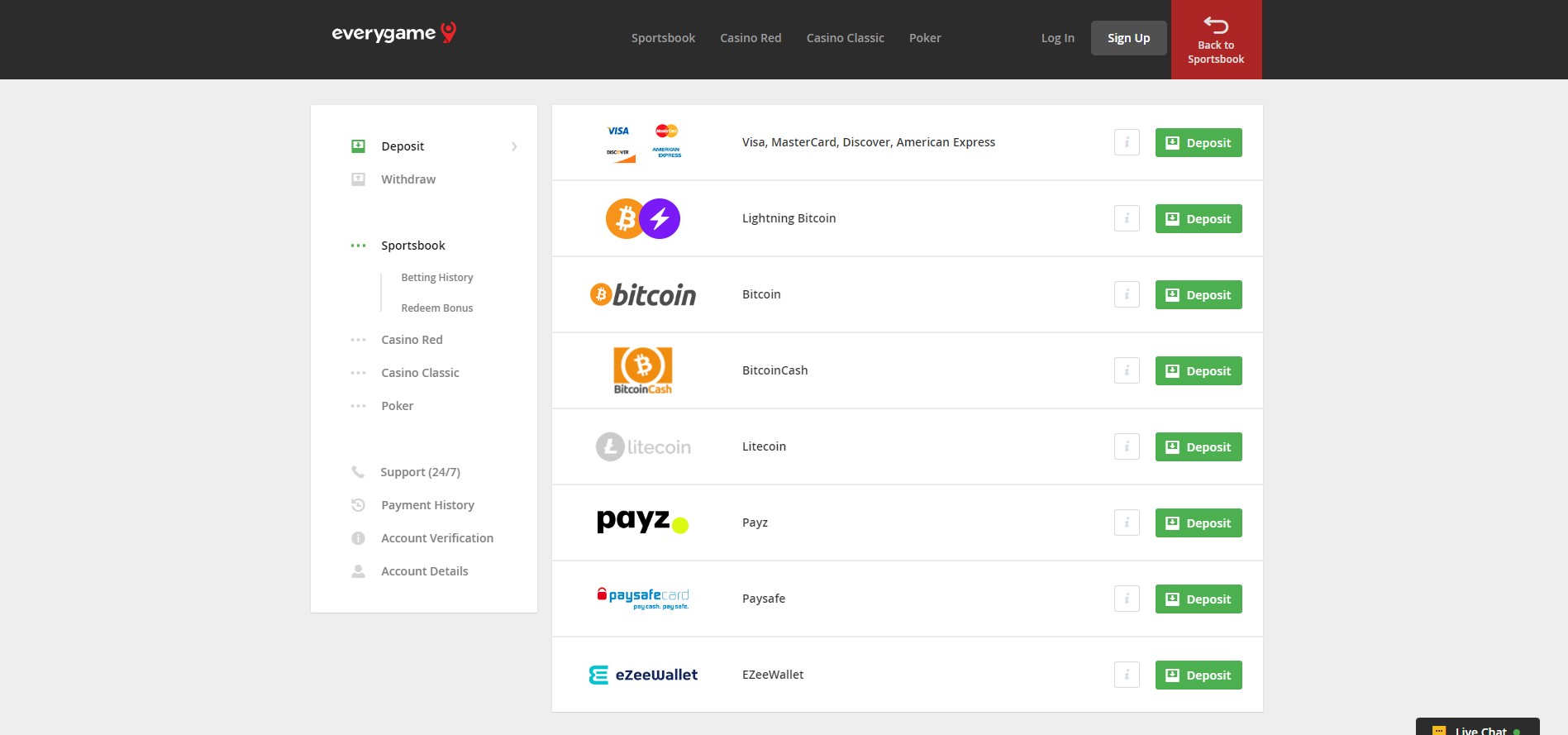Viewport: 1568px width, 735px height.
Task: Open the Live Chat widget
Action: pyautogui.click(x=1478, y=727)
